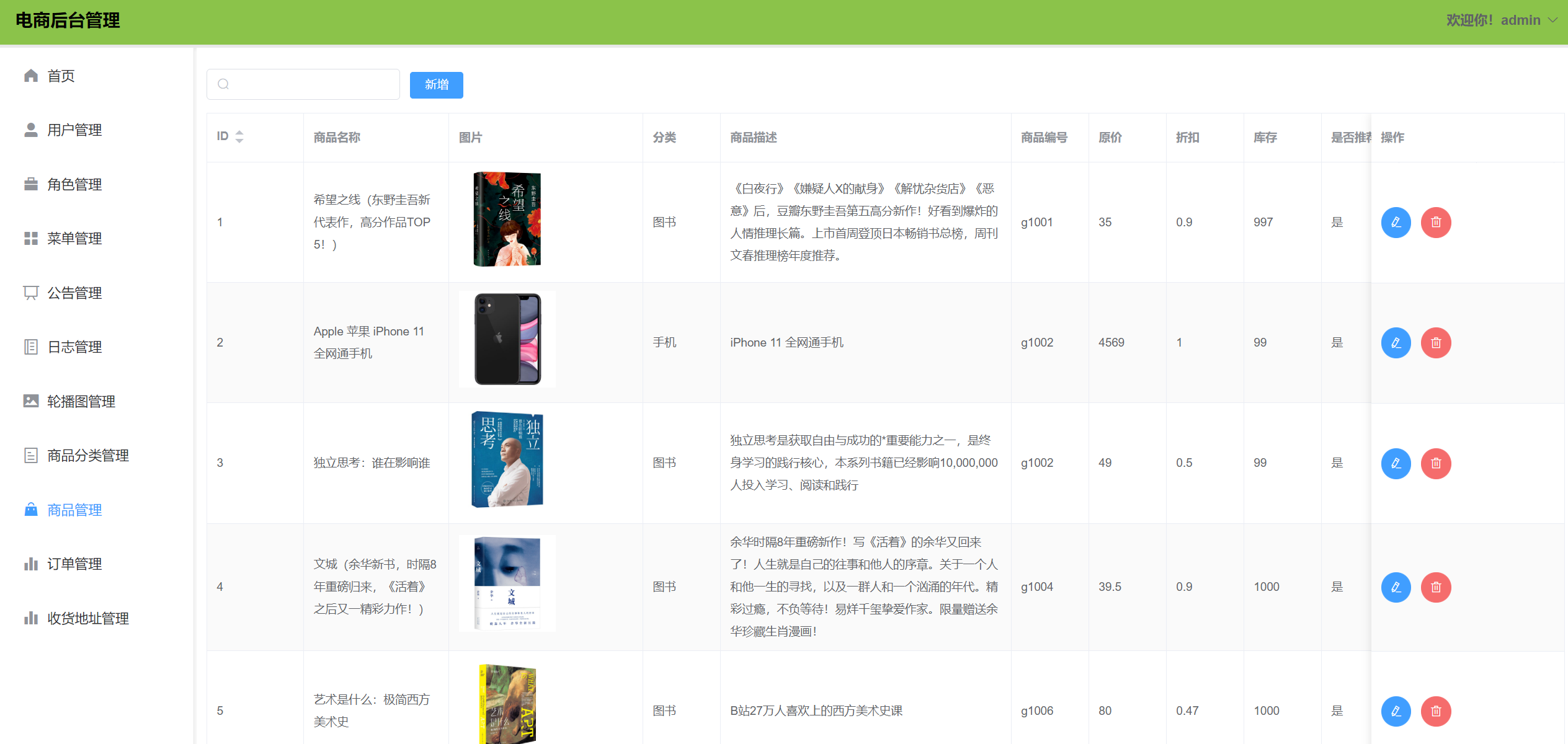Click the 订单管理 chart icon

pyautogui.click(x=31, y=564)
